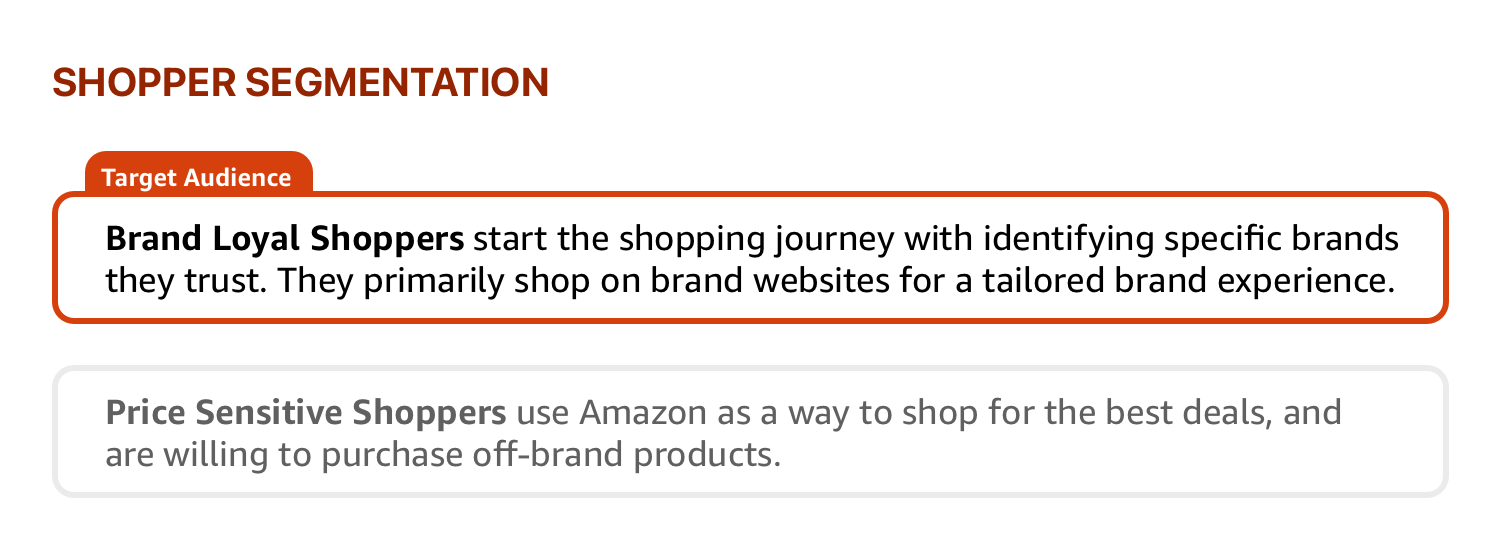1500x556 pixels.
Task: Click the bold "Price Sensitive Shoppers" title
Action: pyautogui.click(x=305, y=412)
